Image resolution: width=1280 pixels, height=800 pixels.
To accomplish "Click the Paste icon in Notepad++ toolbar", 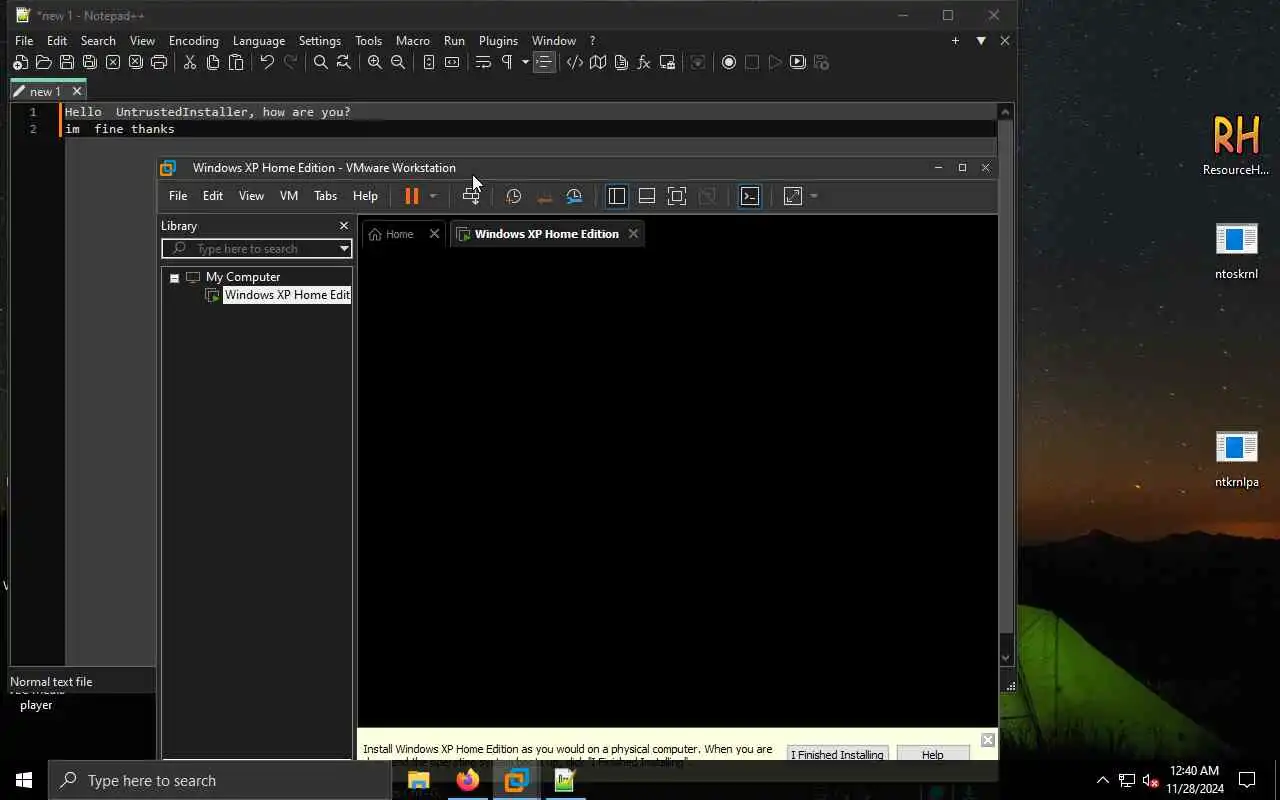I will [236, 62].
